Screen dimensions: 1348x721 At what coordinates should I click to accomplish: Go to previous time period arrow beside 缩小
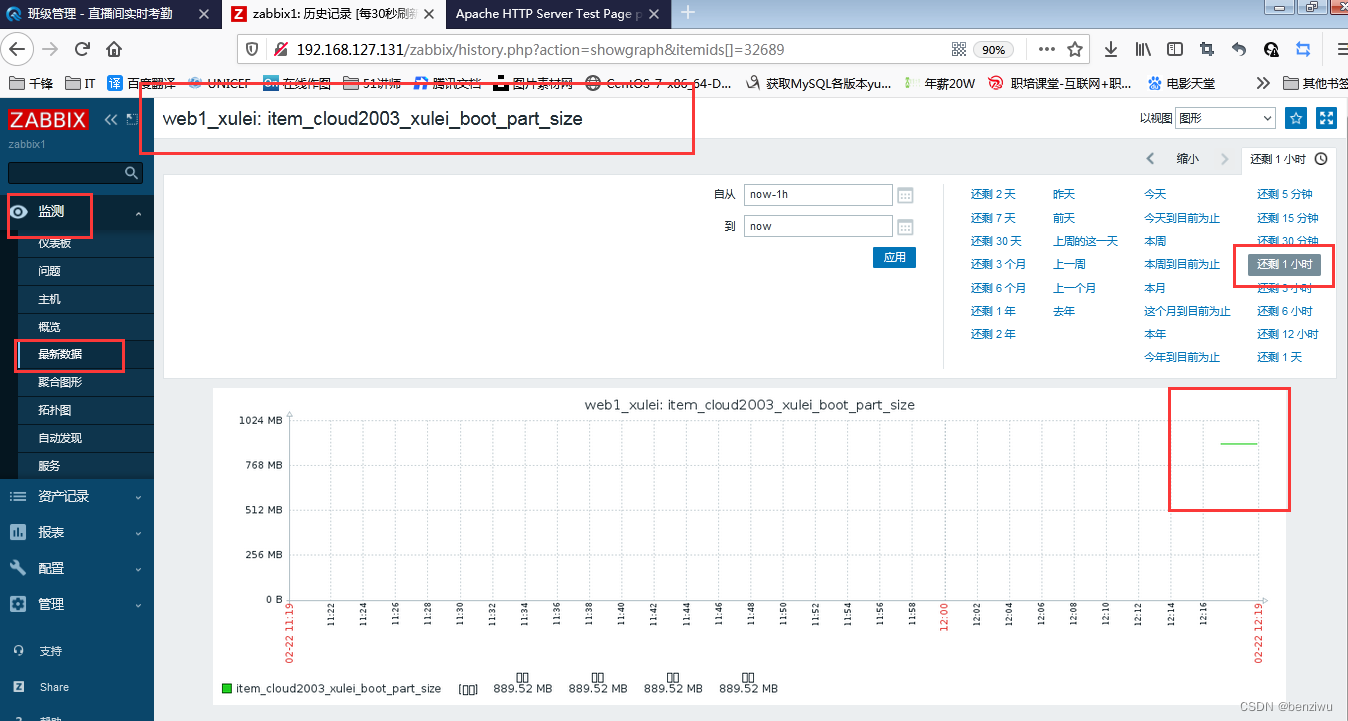tap(1151, 159)
